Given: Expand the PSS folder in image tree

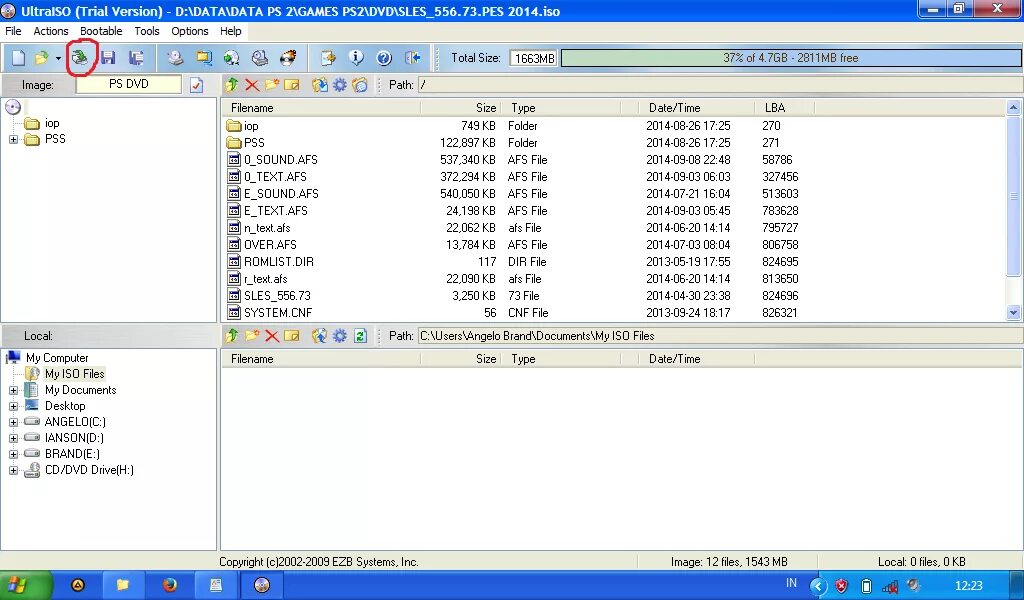Looking at the screenshot, I should 13,139.
